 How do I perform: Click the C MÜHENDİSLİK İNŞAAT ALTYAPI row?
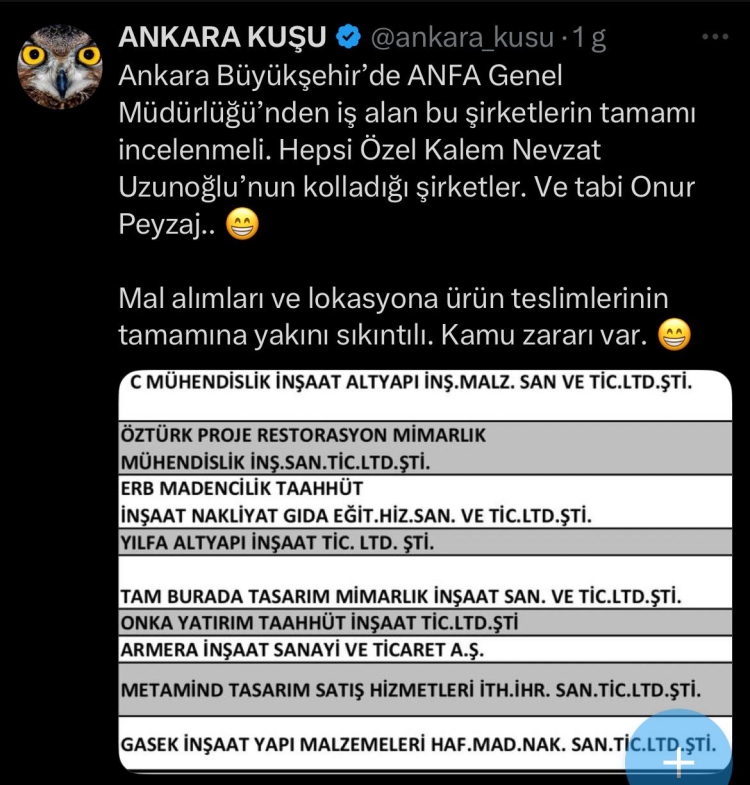coord(425,395)
